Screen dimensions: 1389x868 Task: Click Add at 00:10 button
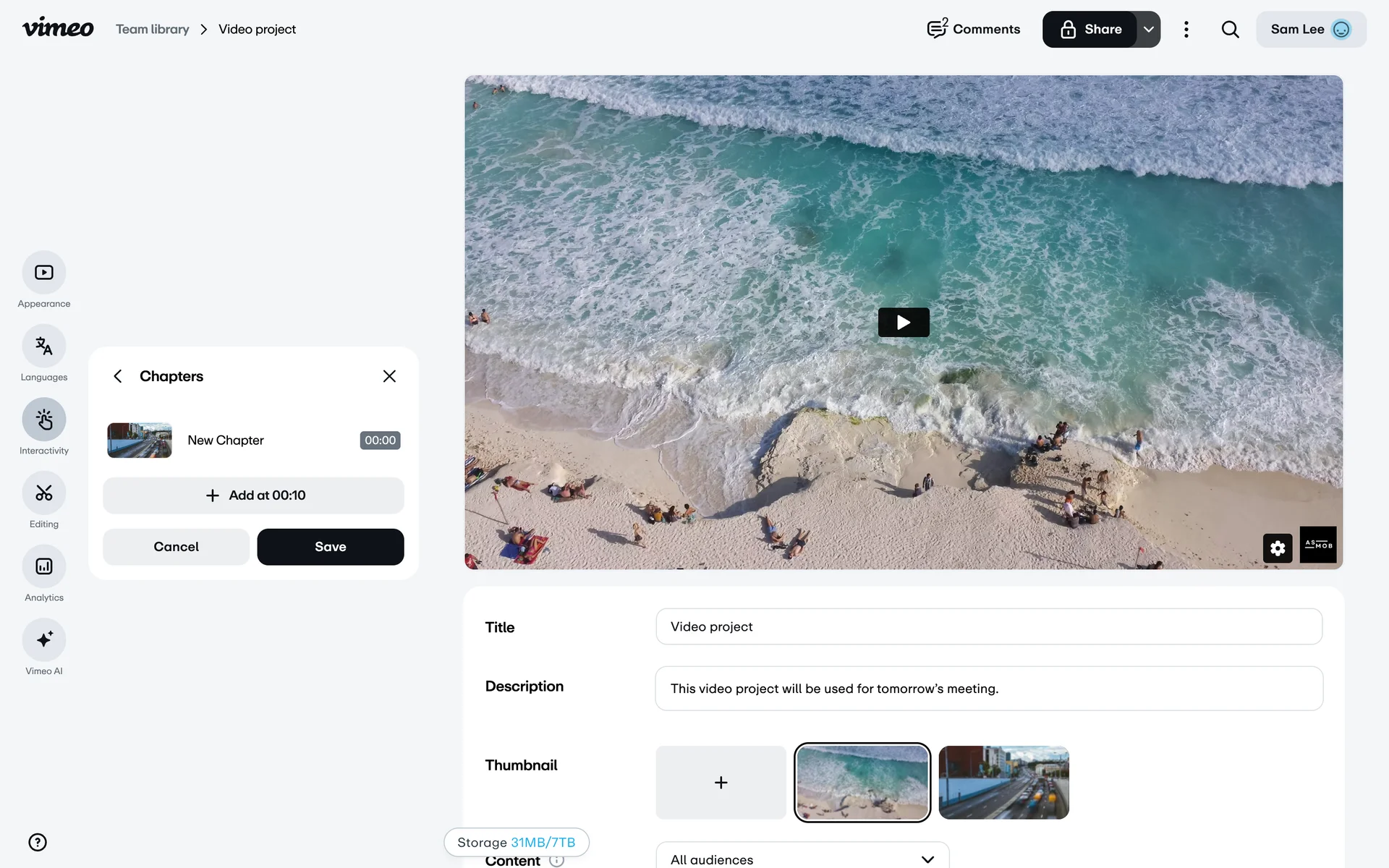click(253, 495)
